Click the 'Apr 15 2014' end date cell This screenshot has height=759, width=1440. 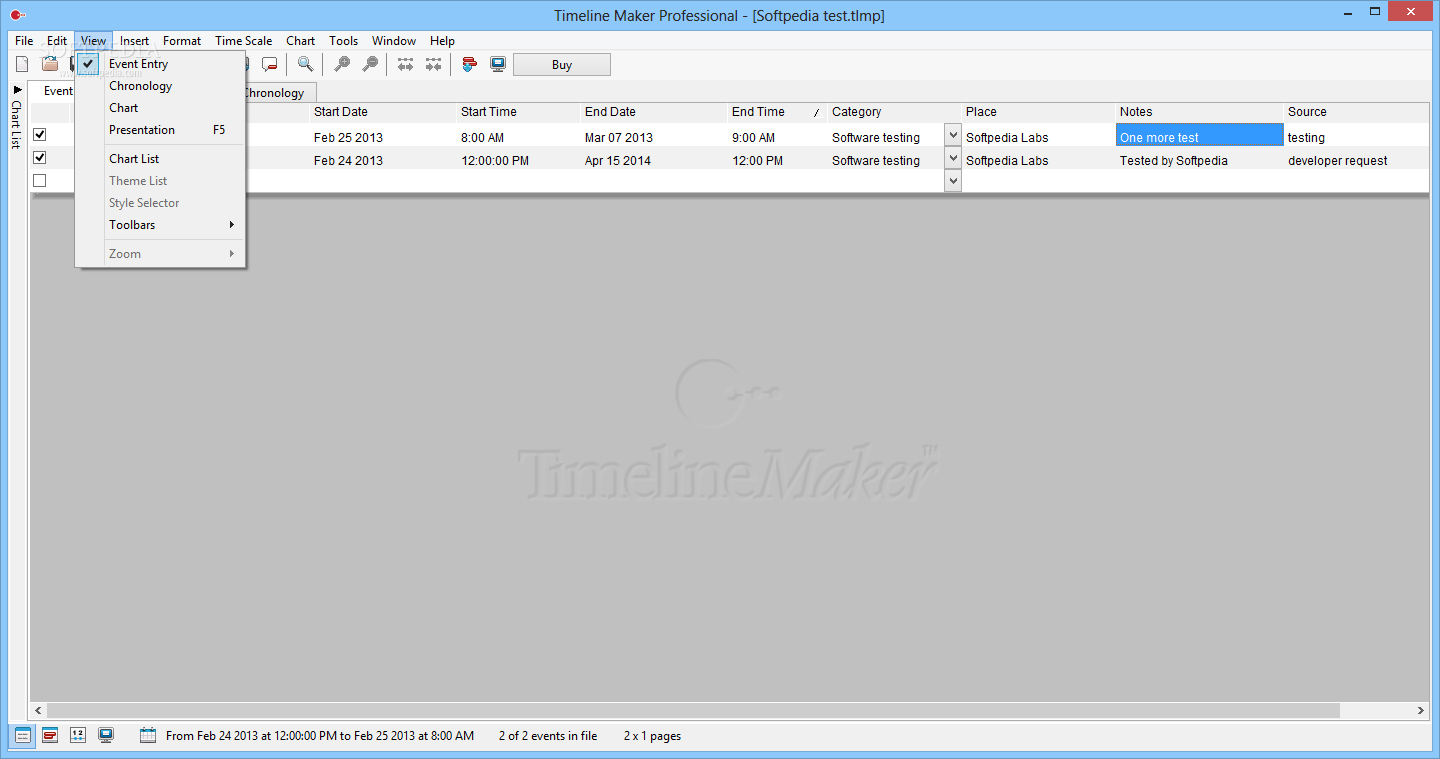(654, 160)
